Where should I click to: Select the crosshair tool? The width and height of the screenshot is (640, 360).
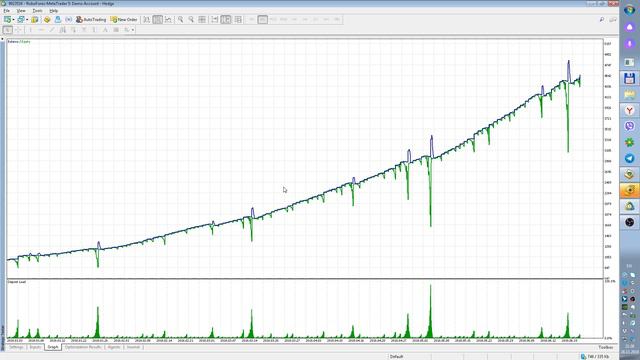pos(18,30)
